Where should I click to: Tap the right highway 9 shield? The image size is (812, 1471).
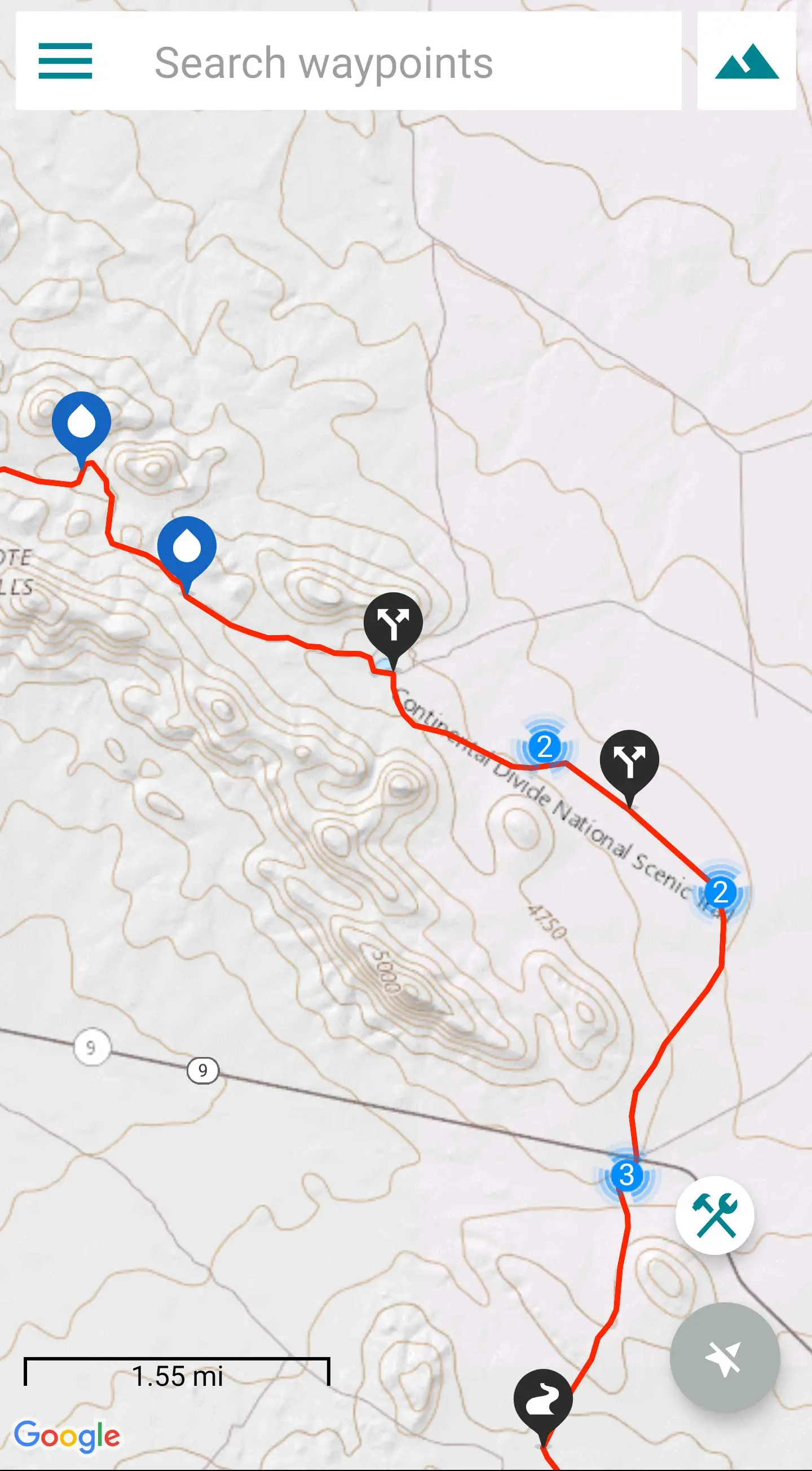(x=202, y=1070)
